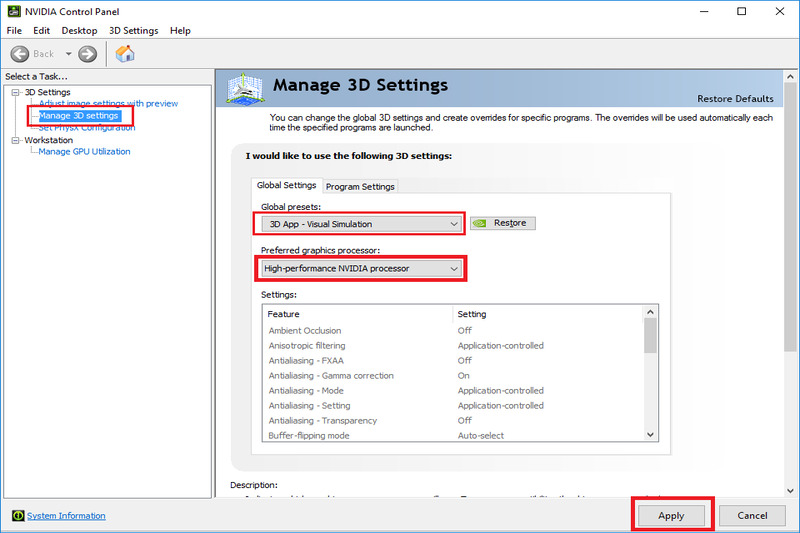800x533 pixels.
Task: Click the NVIDIA logo on Restore button
Action: coord(480,223)
